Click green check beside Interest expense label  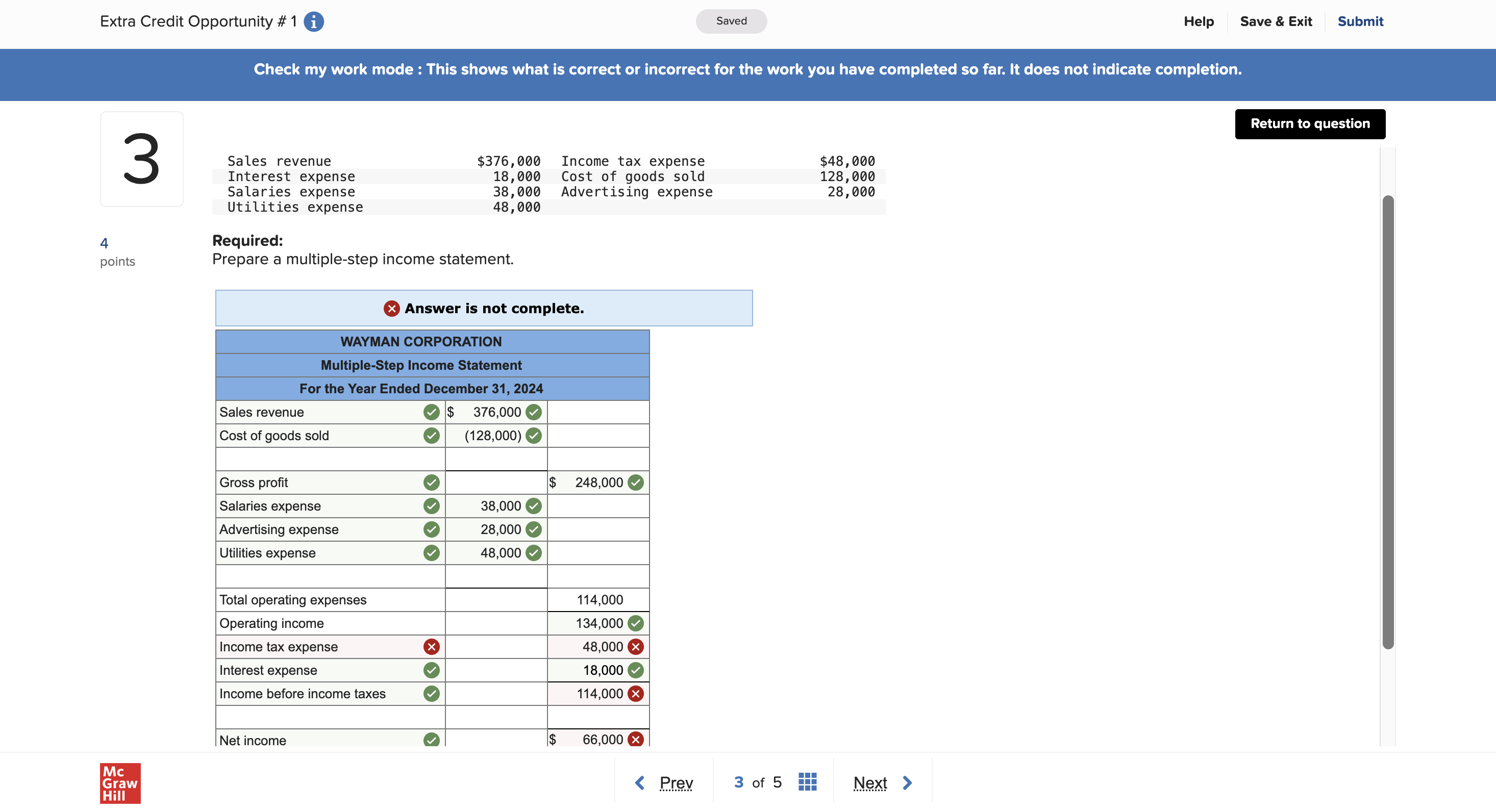click(x=432, y=670)
